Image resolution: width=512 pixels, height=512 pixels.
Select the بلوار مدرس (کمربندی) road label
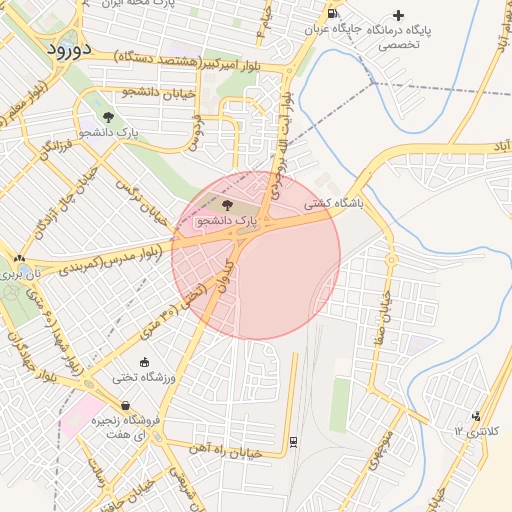(111, 261)
